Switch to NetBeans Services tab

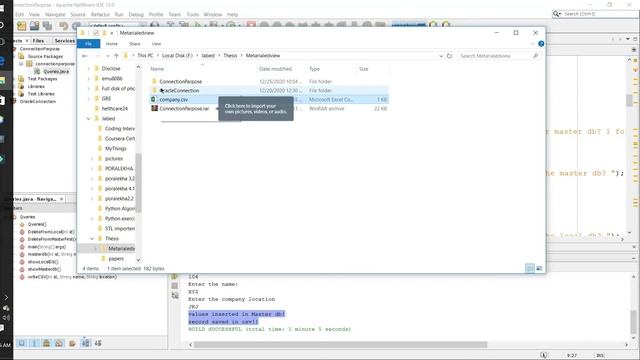[64, 41]
